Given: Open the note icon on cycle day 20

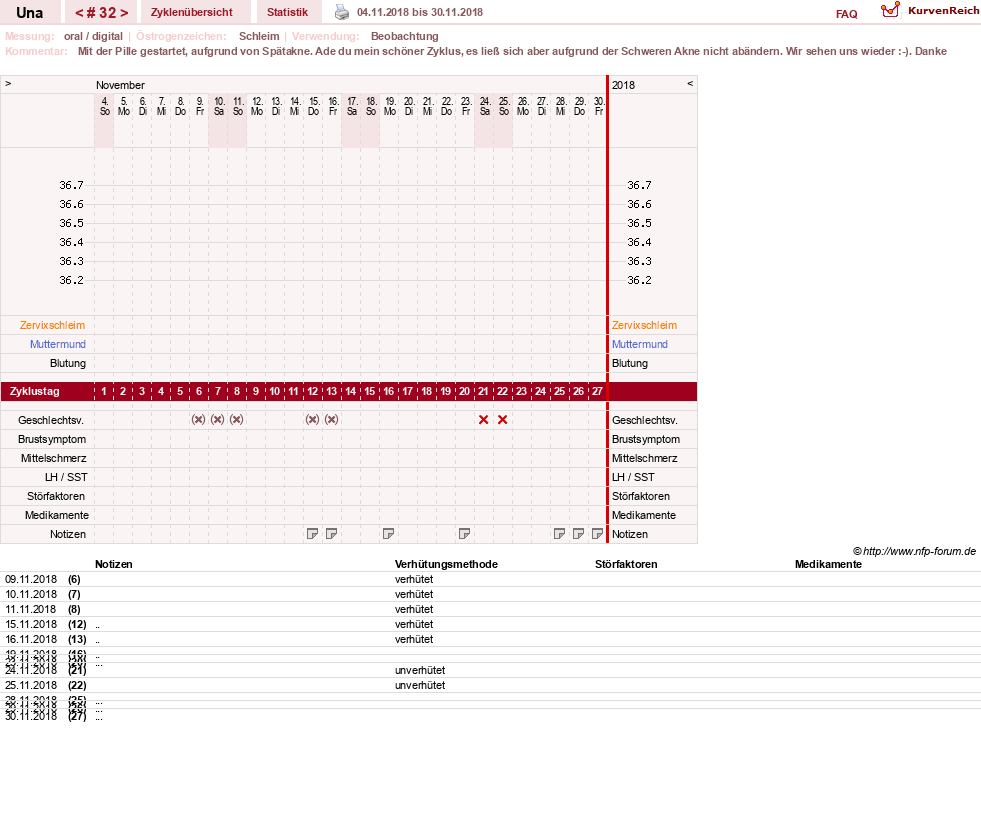Looking at the screenshot, I should click(464, 534).
